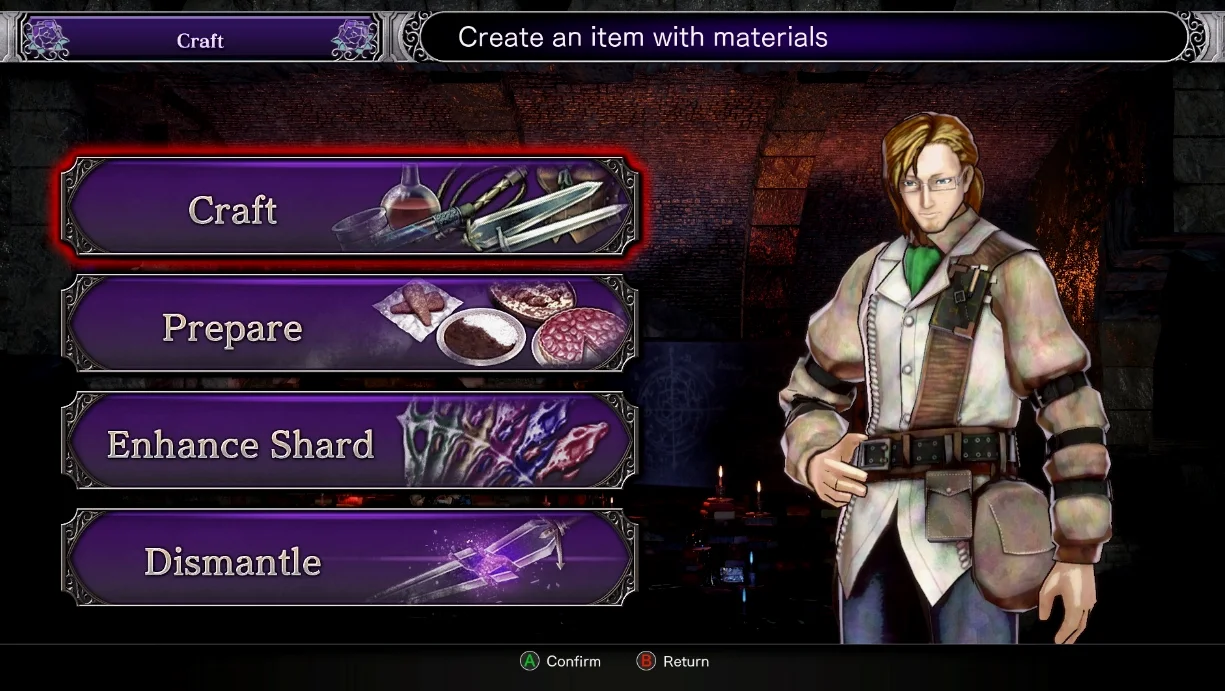Click the right rose emblem in Craft header
1225x691 pixels.
[354, 39]
